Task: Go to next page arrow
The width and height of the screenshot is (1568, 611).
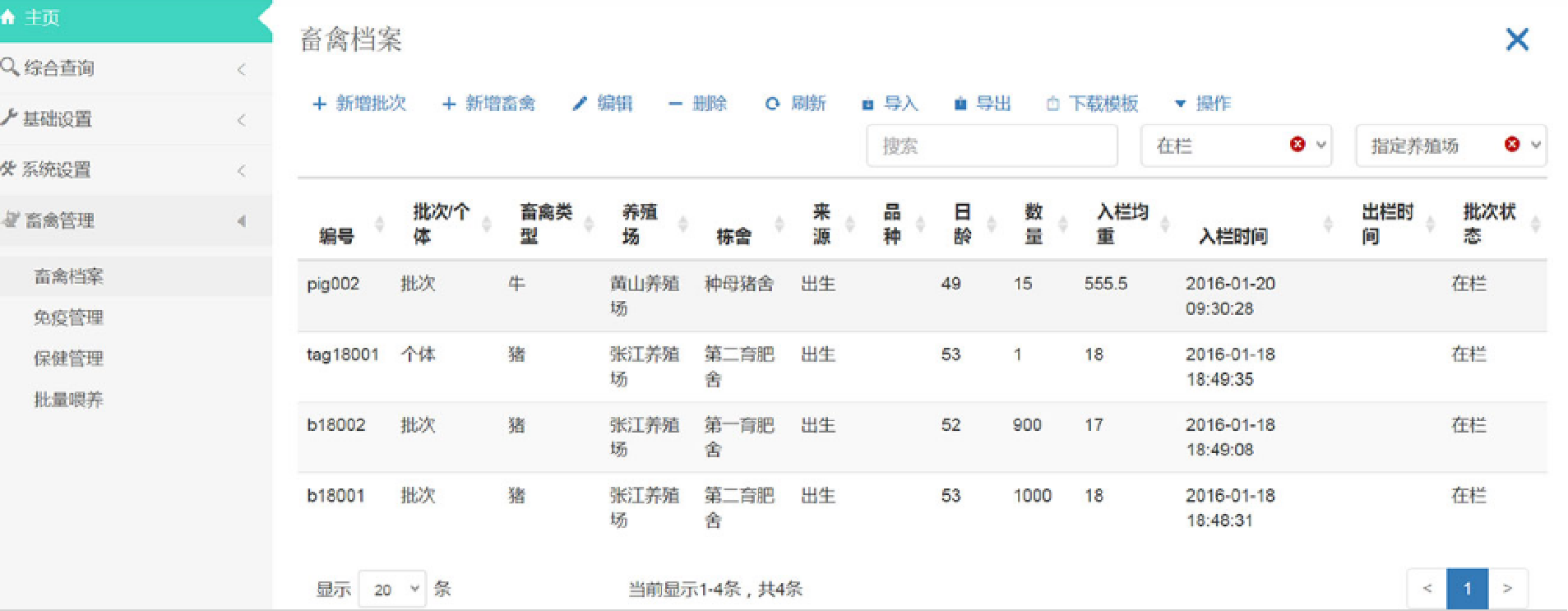Action: (1507, 589)
